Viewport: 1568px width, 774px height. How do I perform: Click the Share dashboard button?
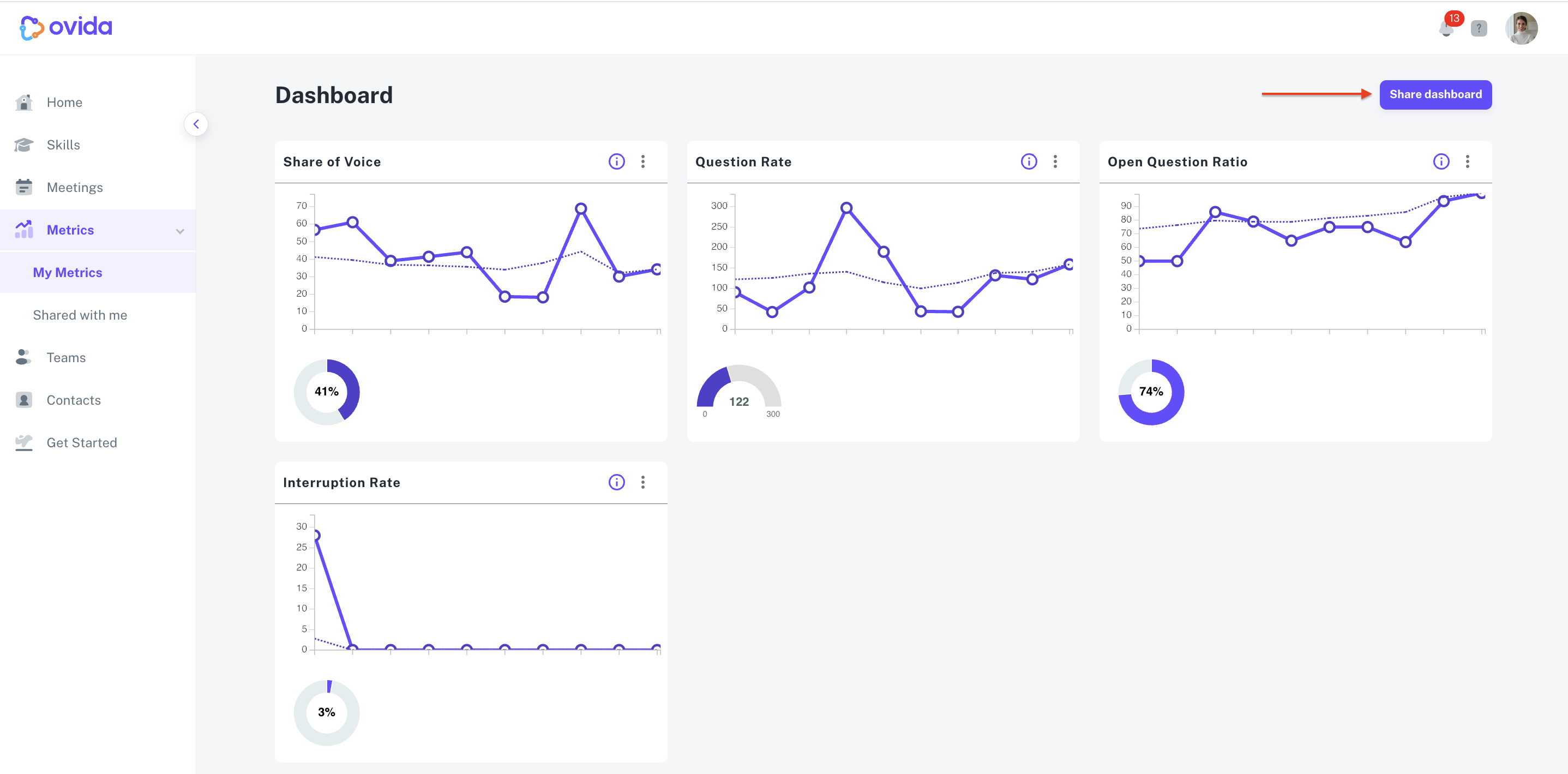click(1435, 94)
